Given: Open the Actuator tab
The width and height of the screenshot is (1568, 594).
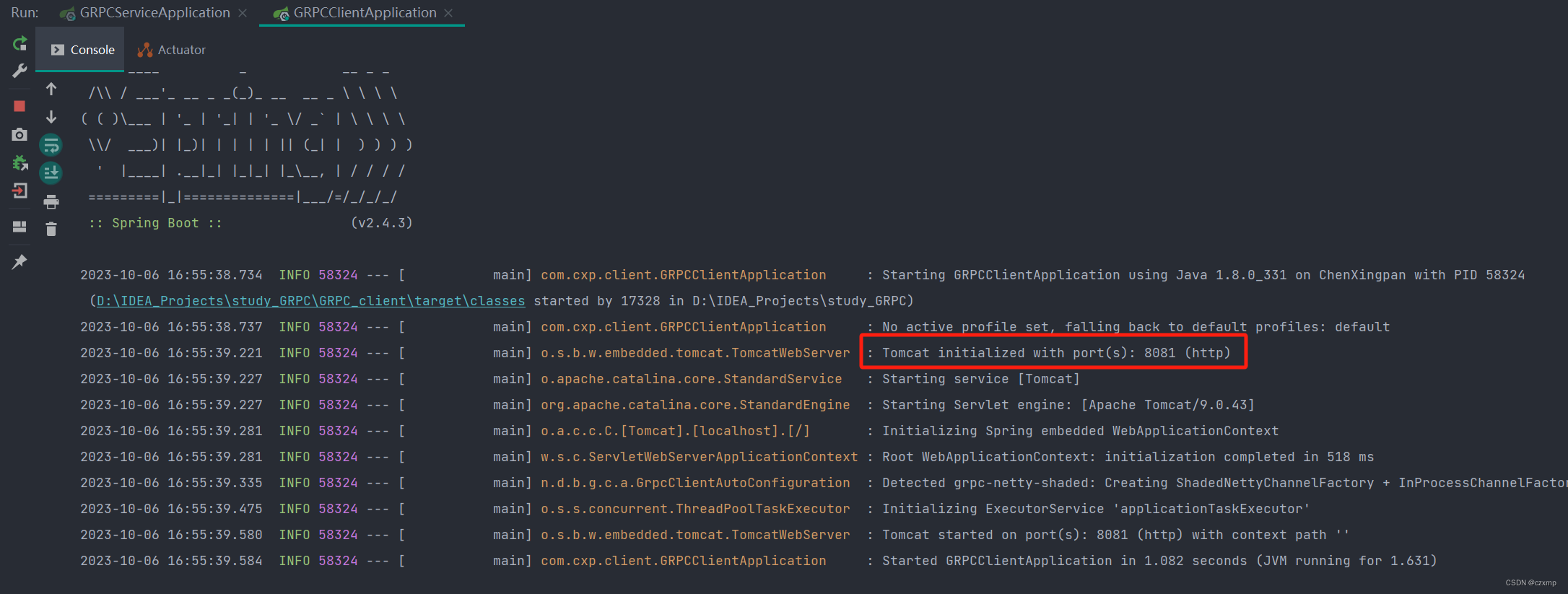Looking at the screenshot, I should [172, 50].
